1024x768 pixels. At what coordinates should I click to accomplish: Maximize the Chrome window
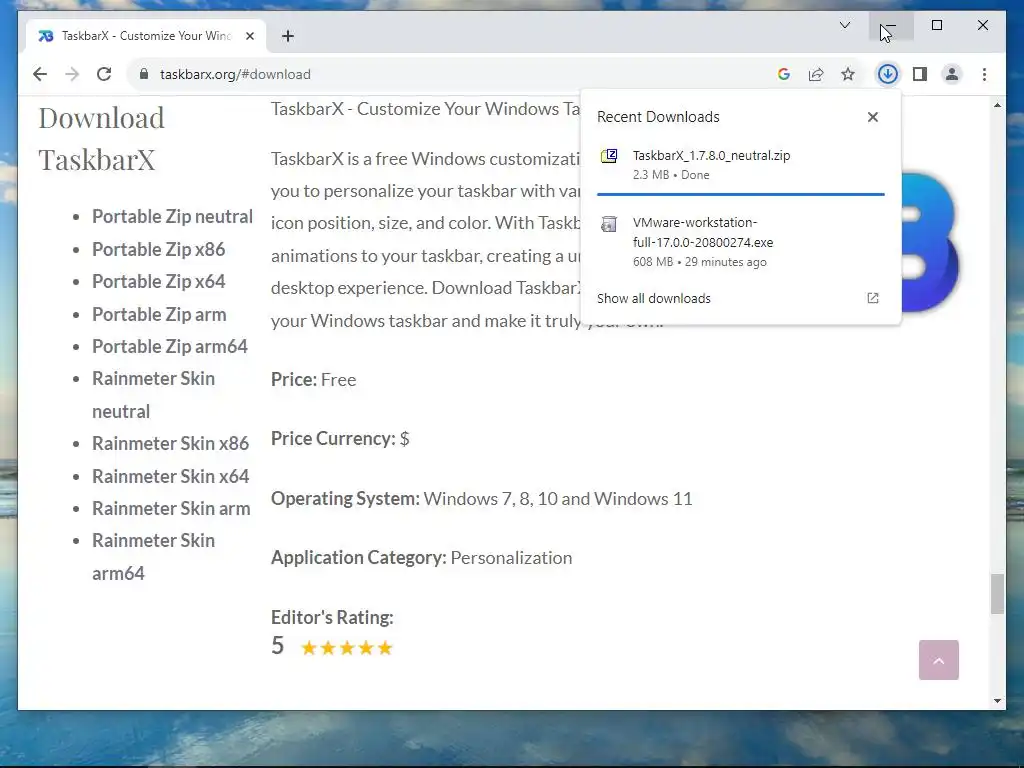pyautogui.click(x=936, y=25)
